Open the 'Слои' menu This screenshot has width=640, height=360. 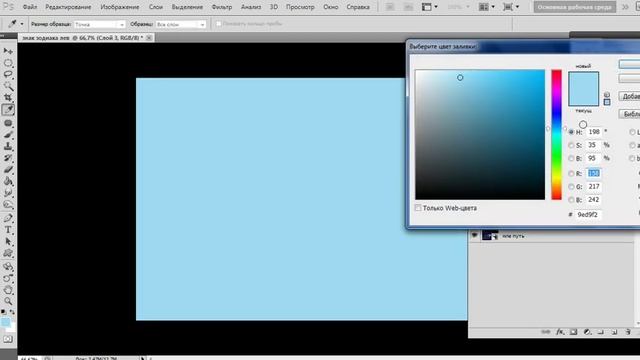[x=156, y=7]
